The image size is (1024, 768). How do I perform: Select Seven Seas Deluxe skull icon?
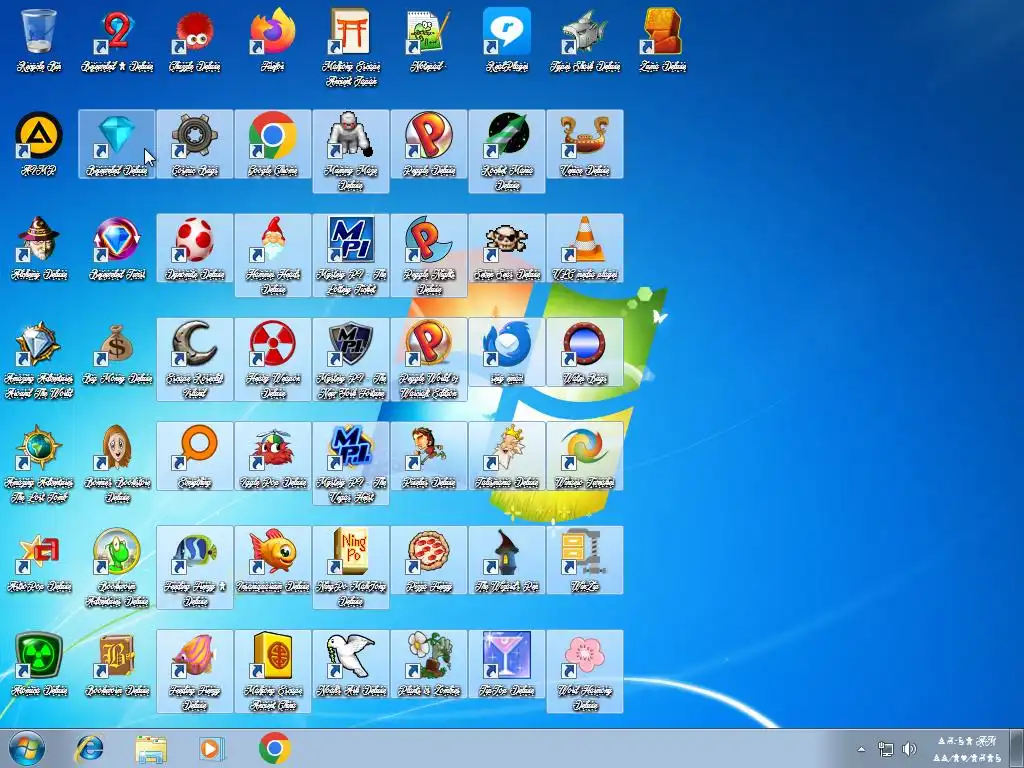pos(507,248)
